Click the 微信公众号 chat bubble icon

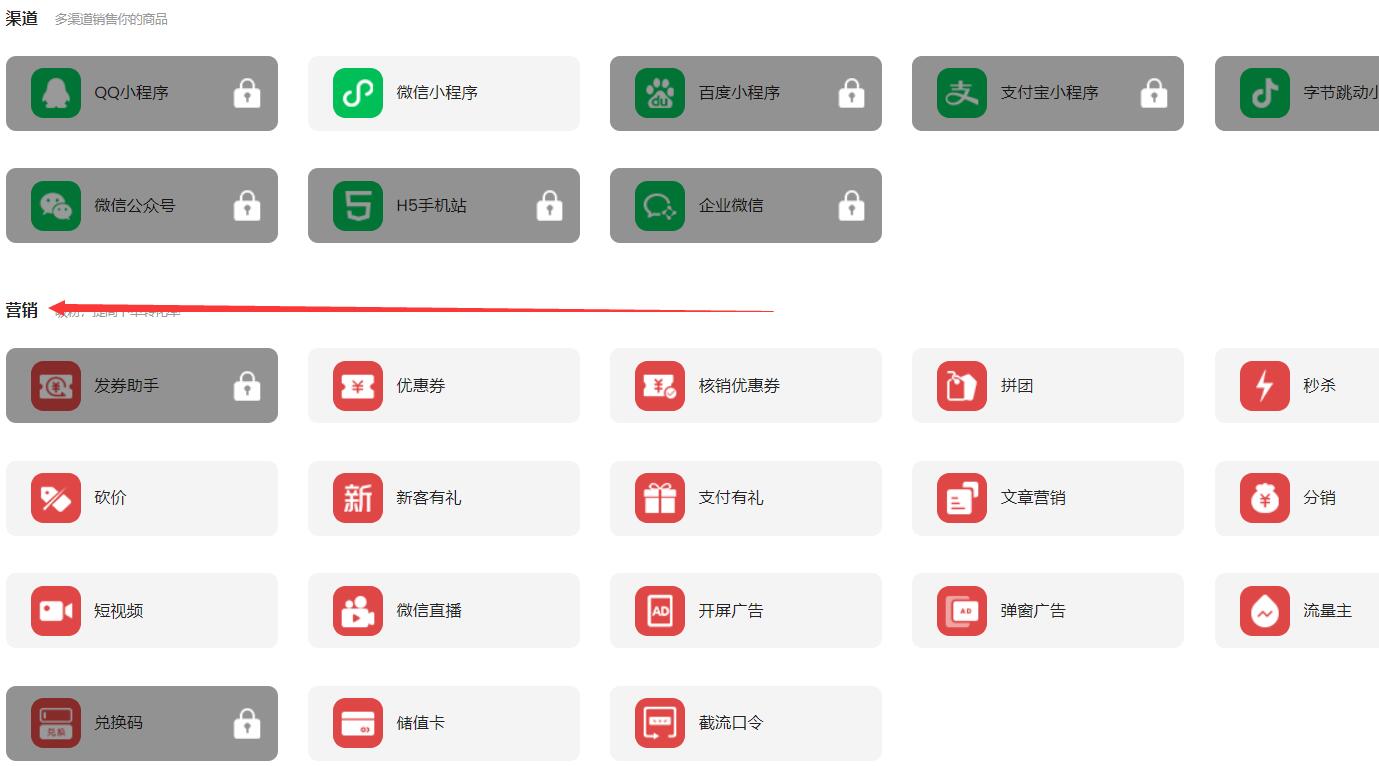pyautogui.click(x=56, y=206)
